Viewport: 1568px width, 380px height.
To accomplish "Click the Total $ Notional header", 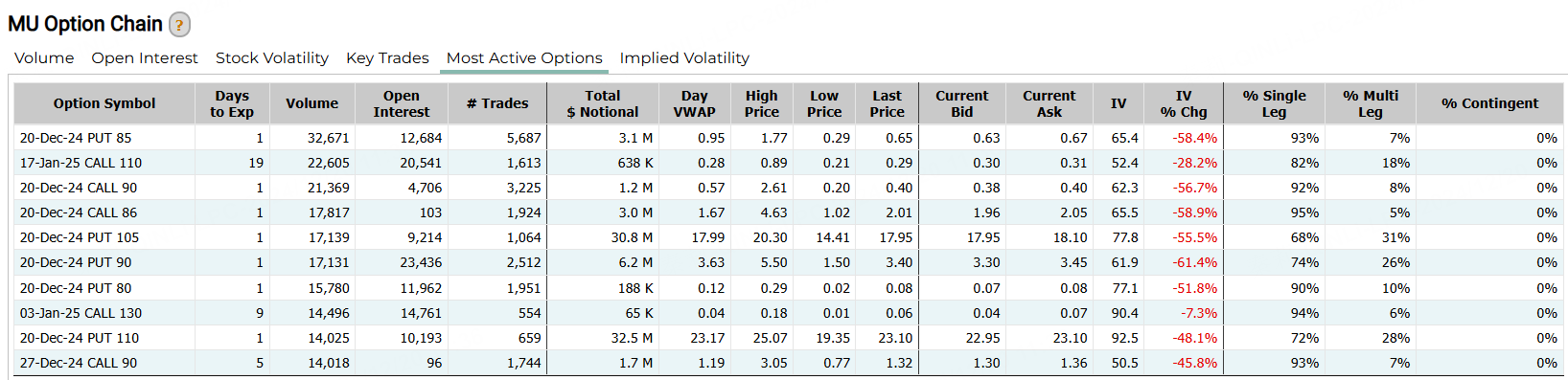I will click(603, 103).
